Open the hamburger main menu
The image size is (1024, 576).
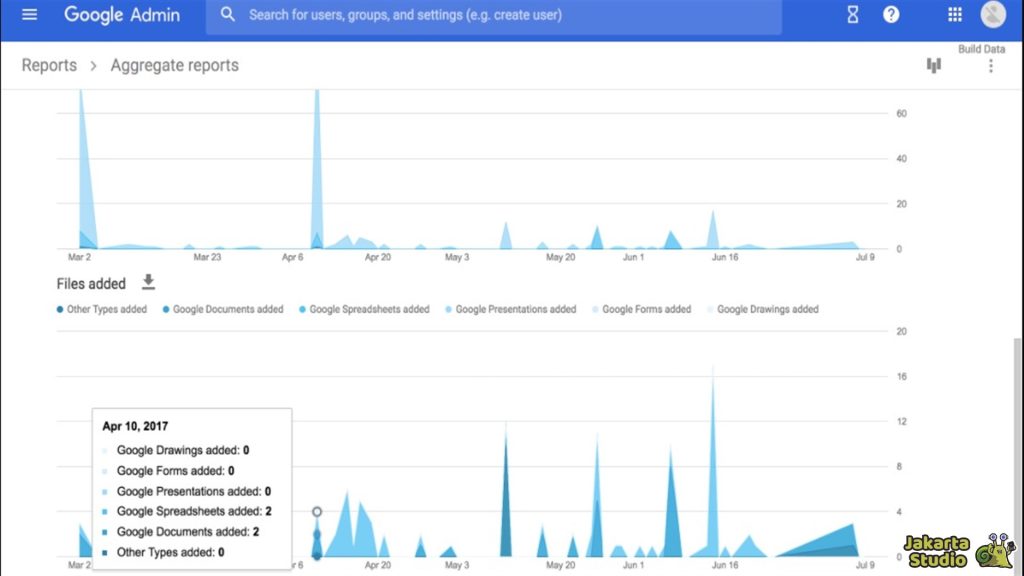pos(29,14)
